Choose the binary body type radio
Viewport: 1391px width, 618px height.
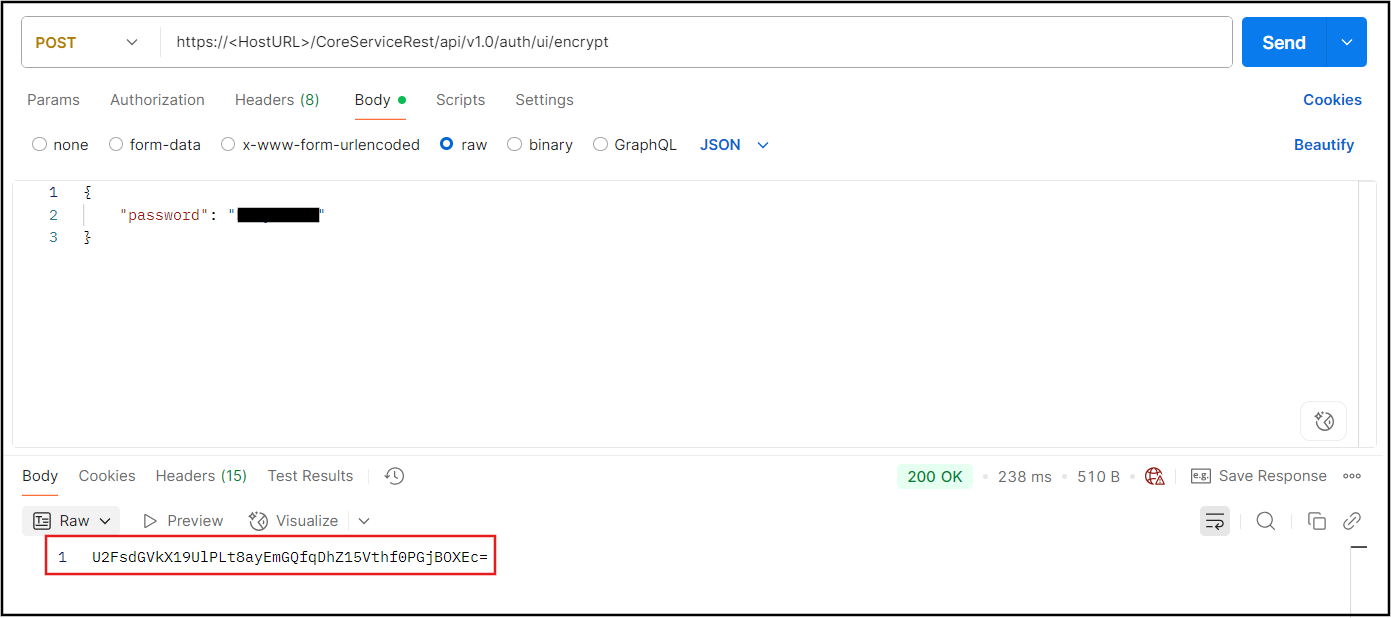coord(515,145)
